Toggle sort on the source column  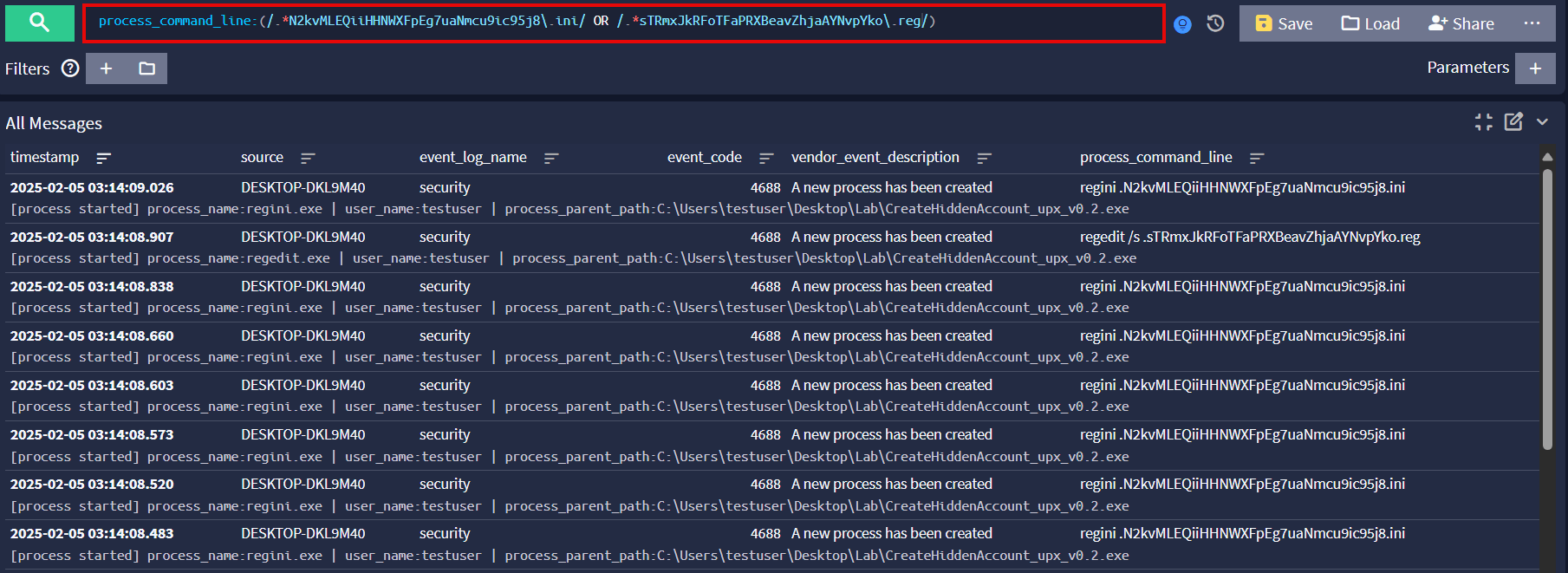(307, 158)
